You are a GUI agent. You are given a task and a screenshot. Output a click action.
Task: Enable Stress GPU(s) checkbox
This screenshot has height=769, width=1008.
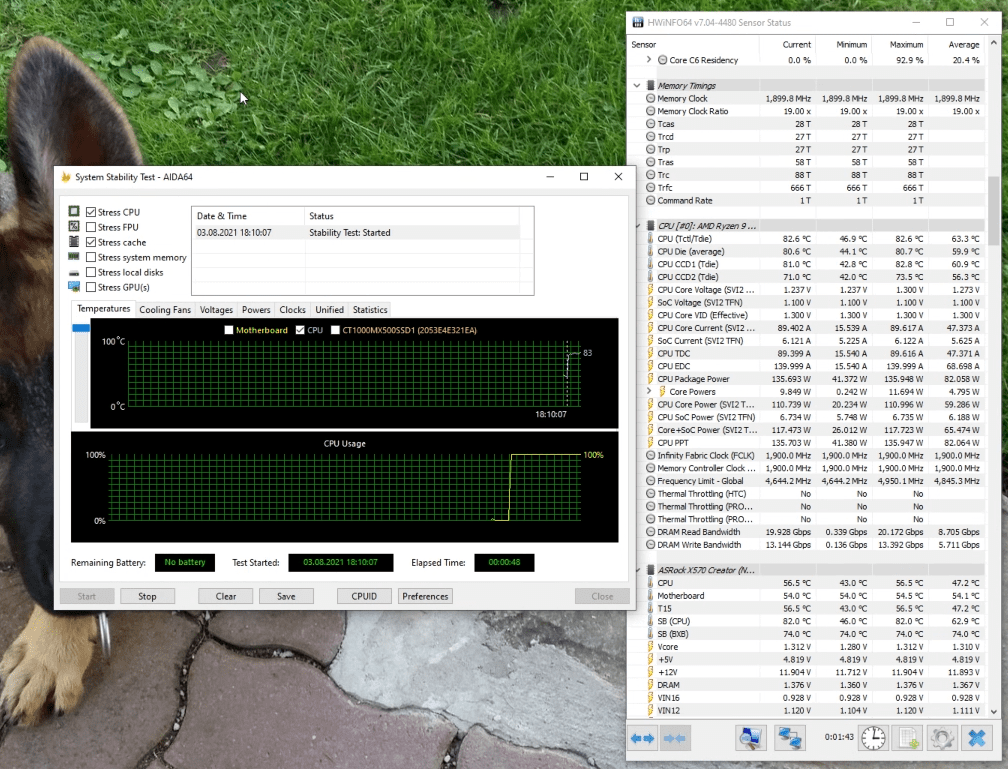[x=91, y=287]
